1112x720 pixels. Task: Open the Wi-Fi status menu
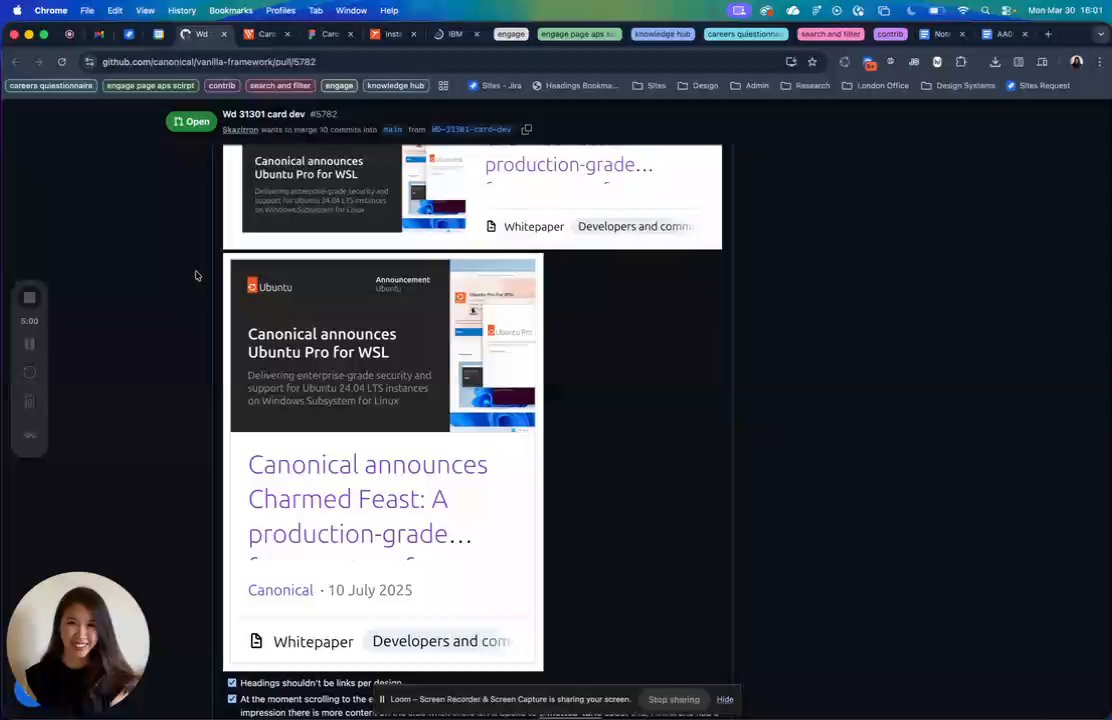(962, 11)
